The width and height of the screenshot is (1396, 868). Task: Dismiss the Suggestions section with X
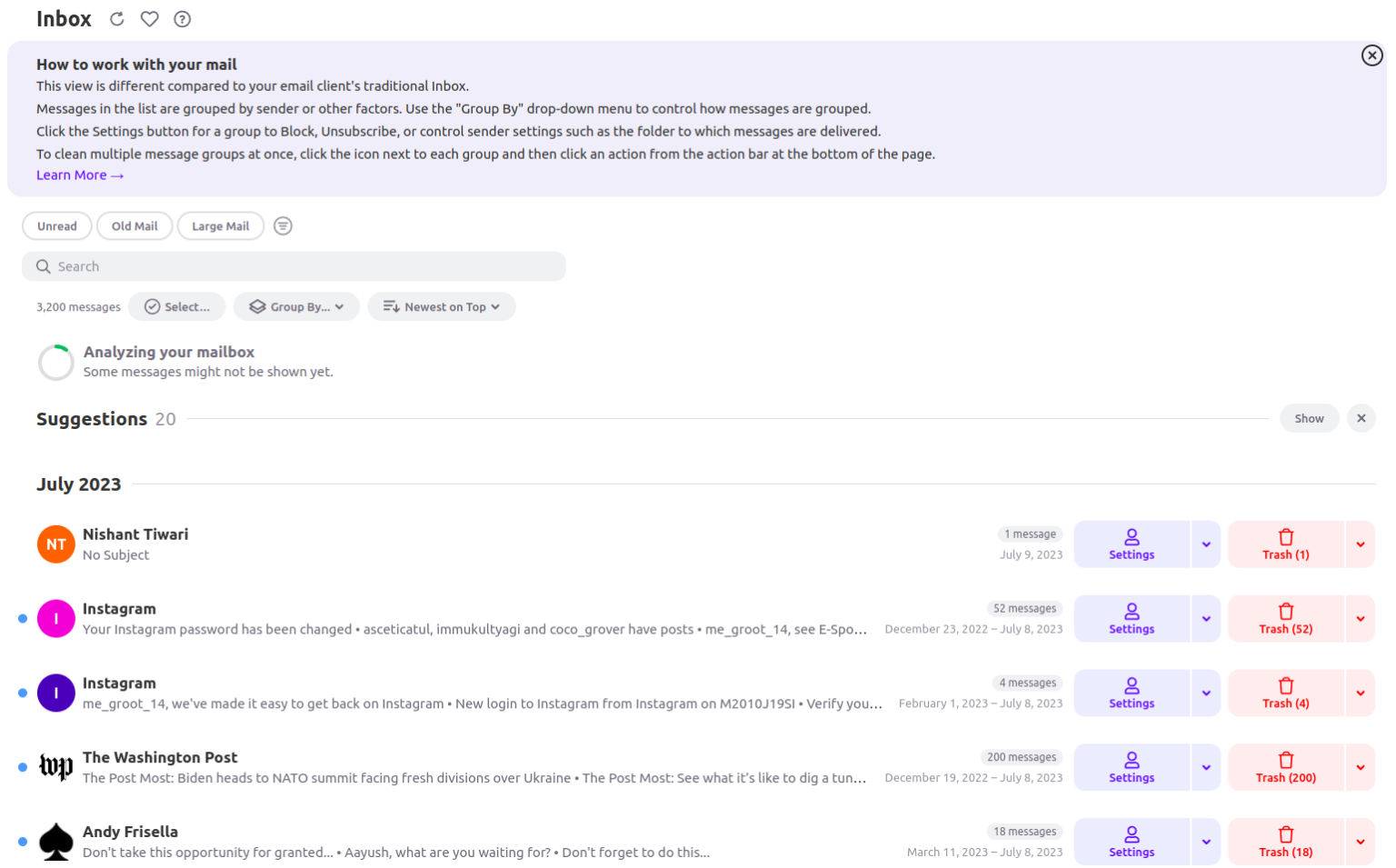coord(1361,418)
